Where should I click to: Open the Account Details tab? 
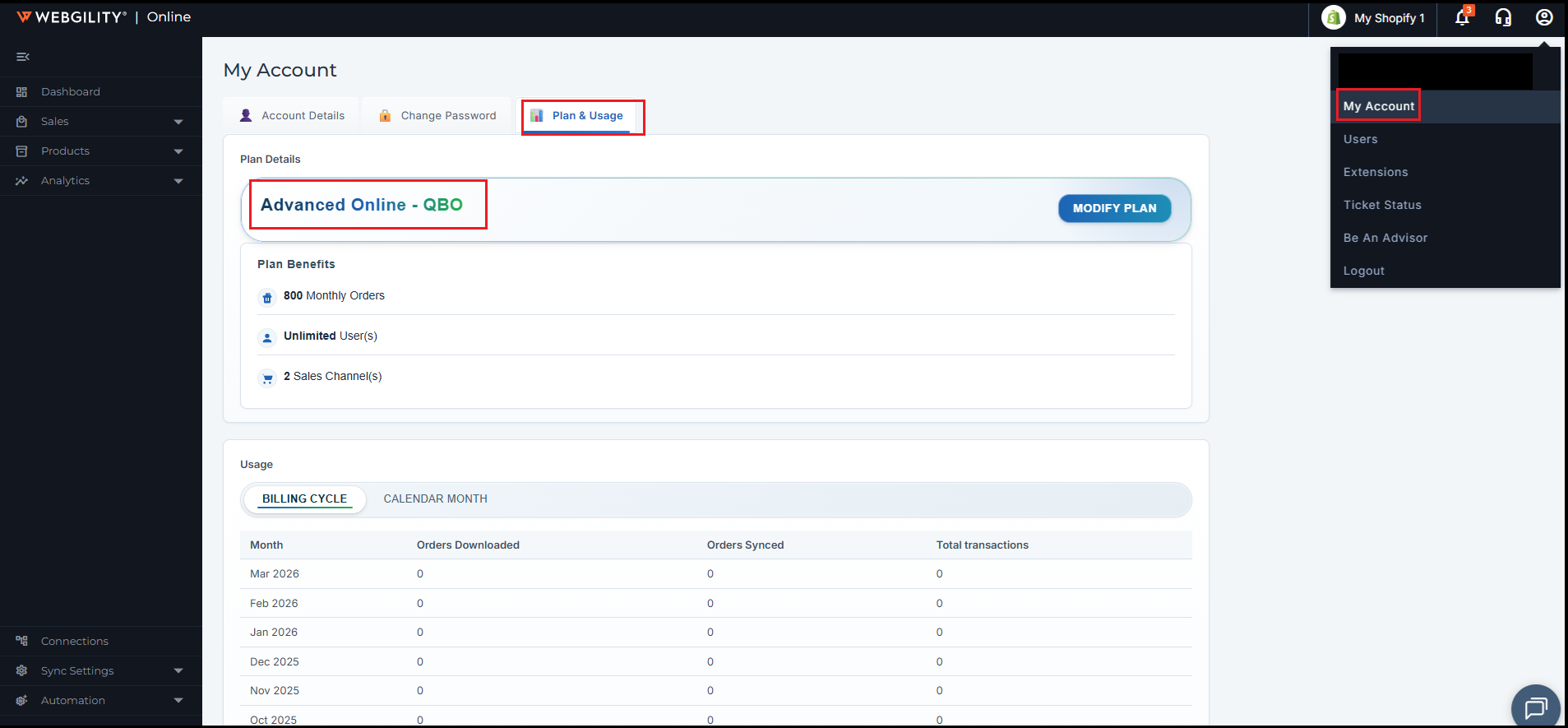pos(292,115)
